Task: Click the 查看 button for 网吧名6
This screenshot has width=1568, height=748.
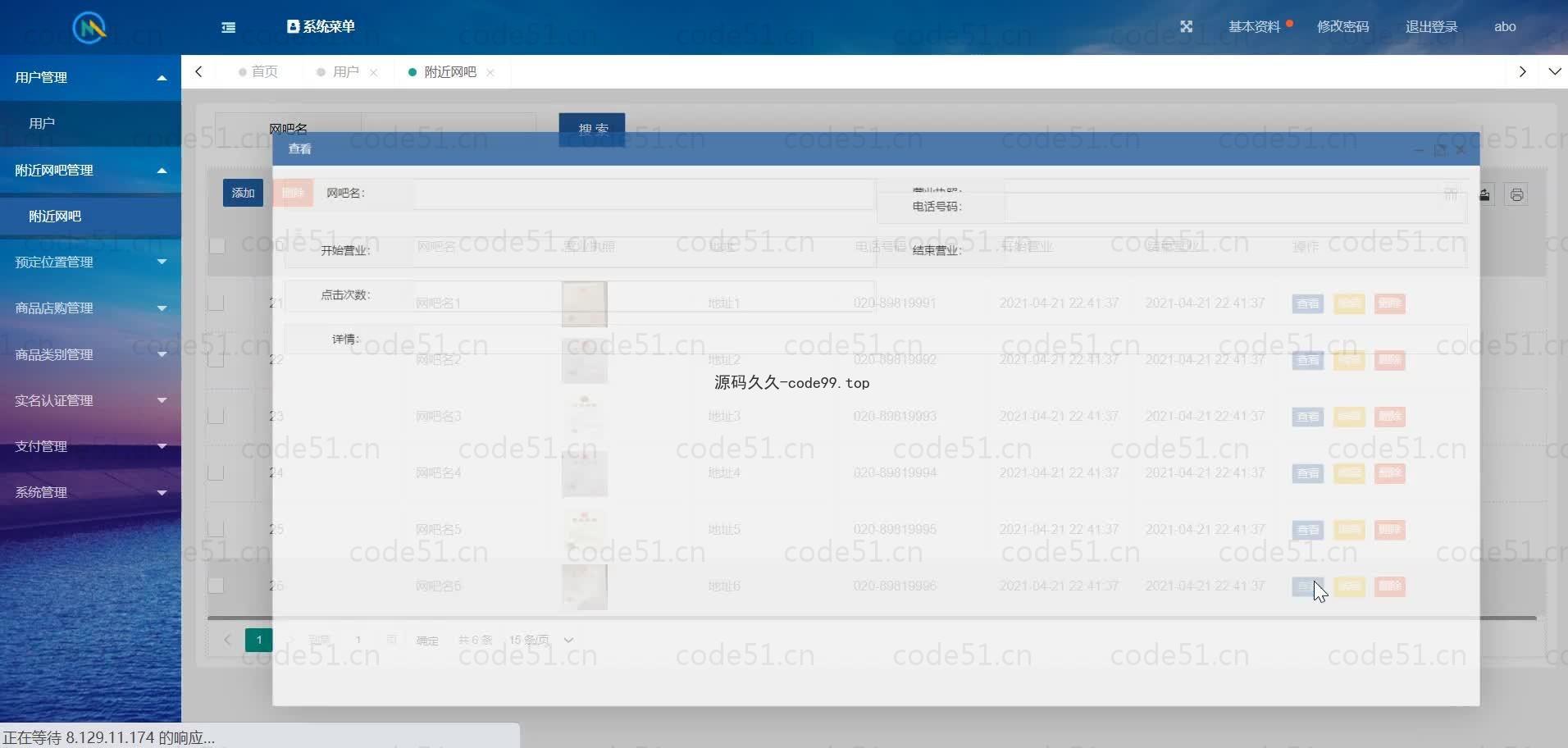Action: coord(1308,586)
